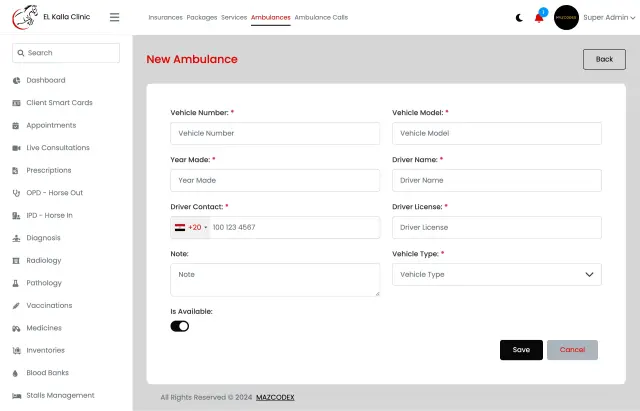Open Client Smart Cards in the sidebar

59,103
